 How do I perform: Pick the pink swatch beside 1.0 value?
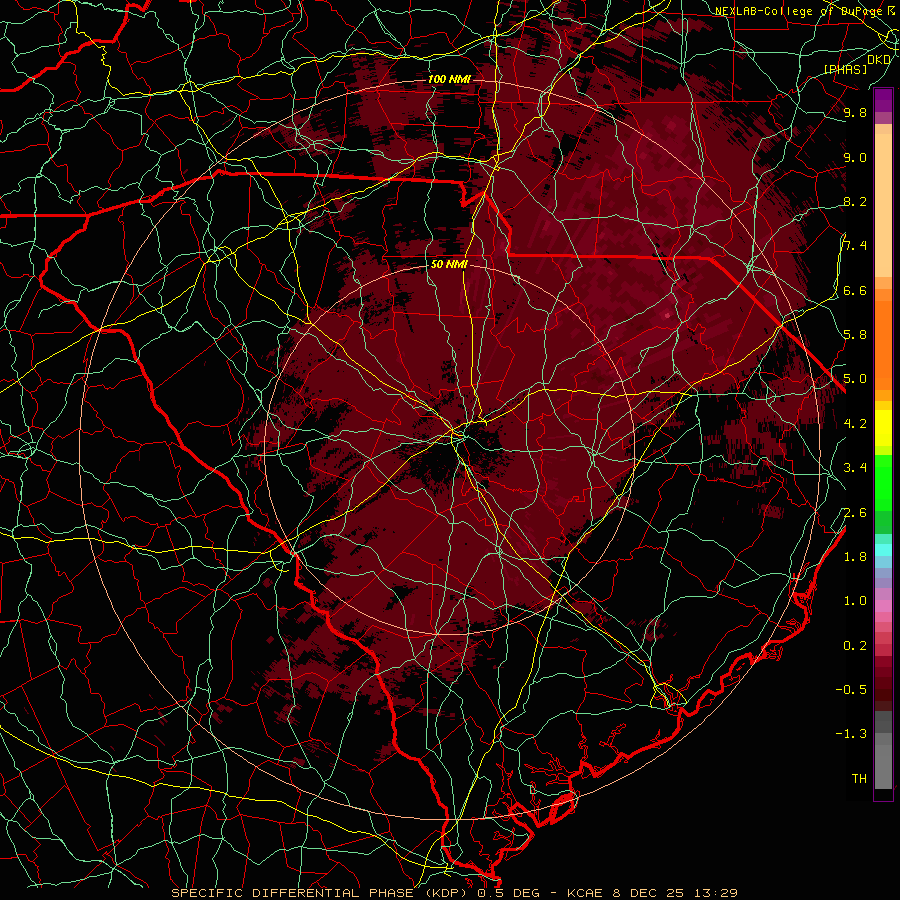[883, 606]
